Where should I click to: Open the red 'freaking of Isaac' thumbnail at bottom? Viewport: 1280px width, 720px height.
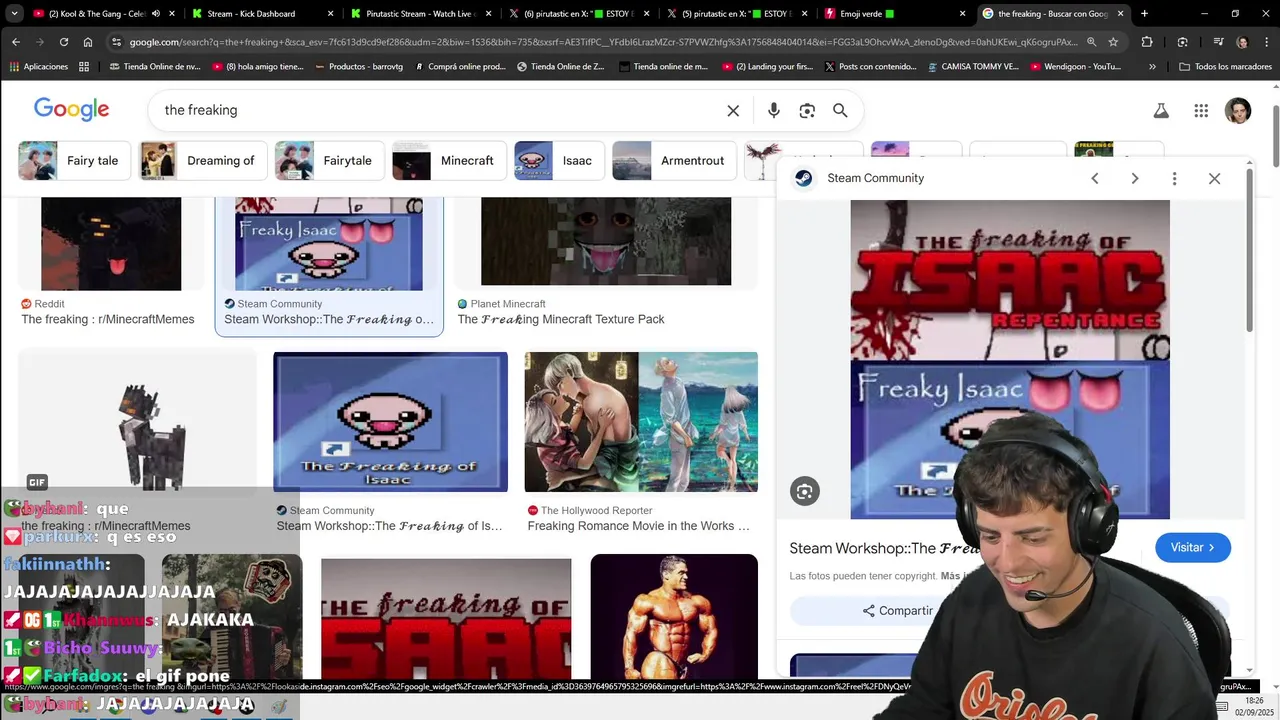click(x=446, y=619)
